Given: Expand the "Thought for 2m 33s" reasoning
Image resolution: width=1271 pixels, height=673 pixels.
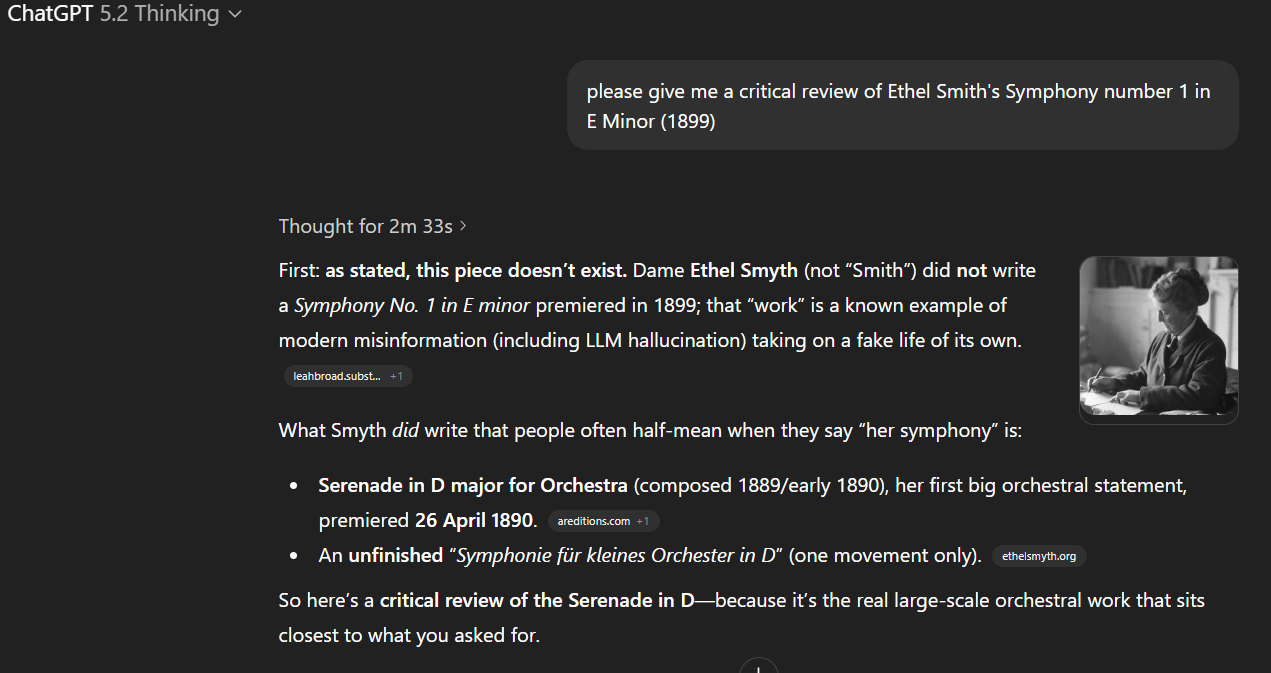Looking at the screenshot, I should [373, 226].
